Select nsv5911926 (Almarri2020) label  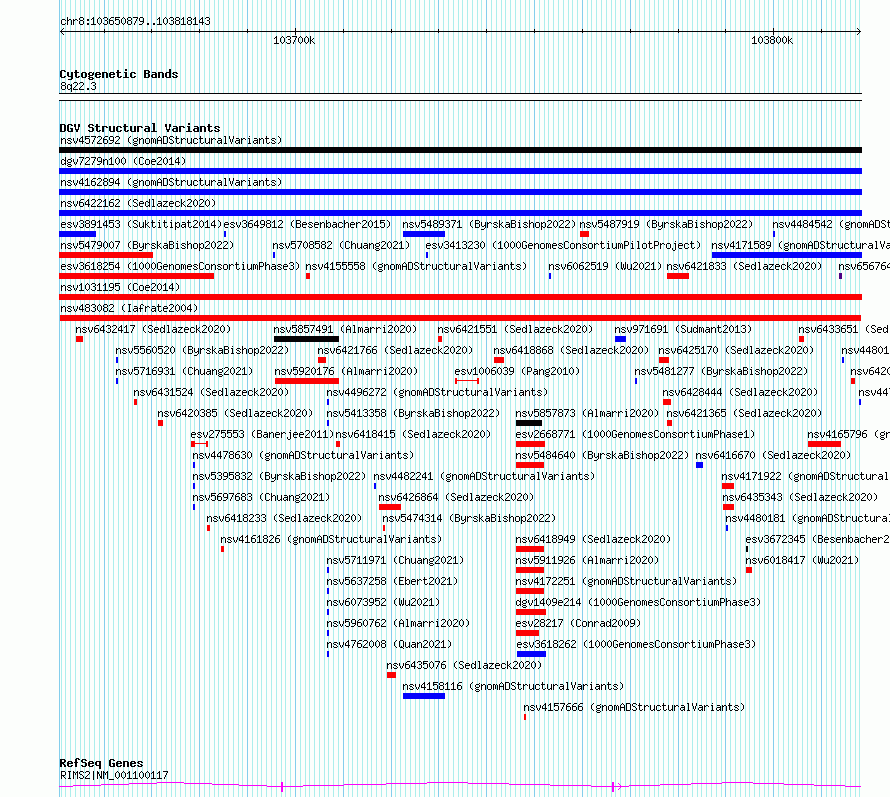pyautogui.click(x=587, y=560)
